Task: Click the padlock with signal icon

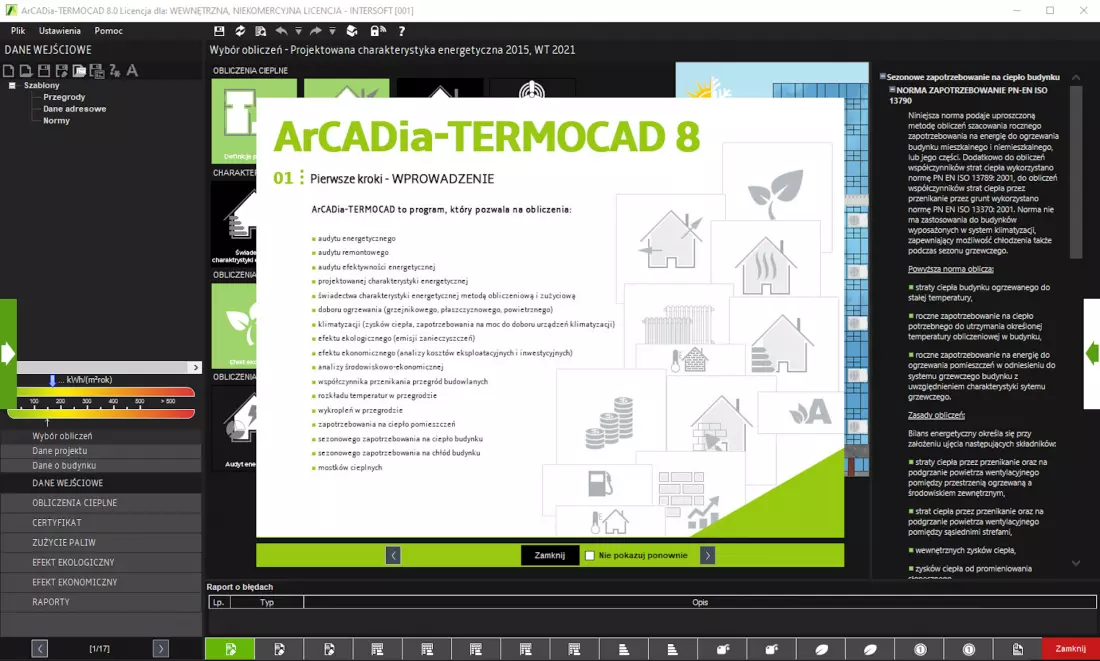Action: 377,31
